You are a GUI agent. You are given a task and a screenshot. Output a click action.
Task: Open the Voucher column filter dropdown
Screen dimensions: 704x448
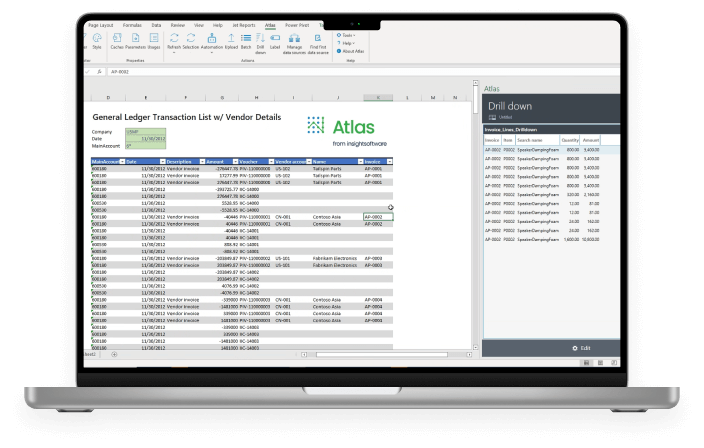point(271,162)
